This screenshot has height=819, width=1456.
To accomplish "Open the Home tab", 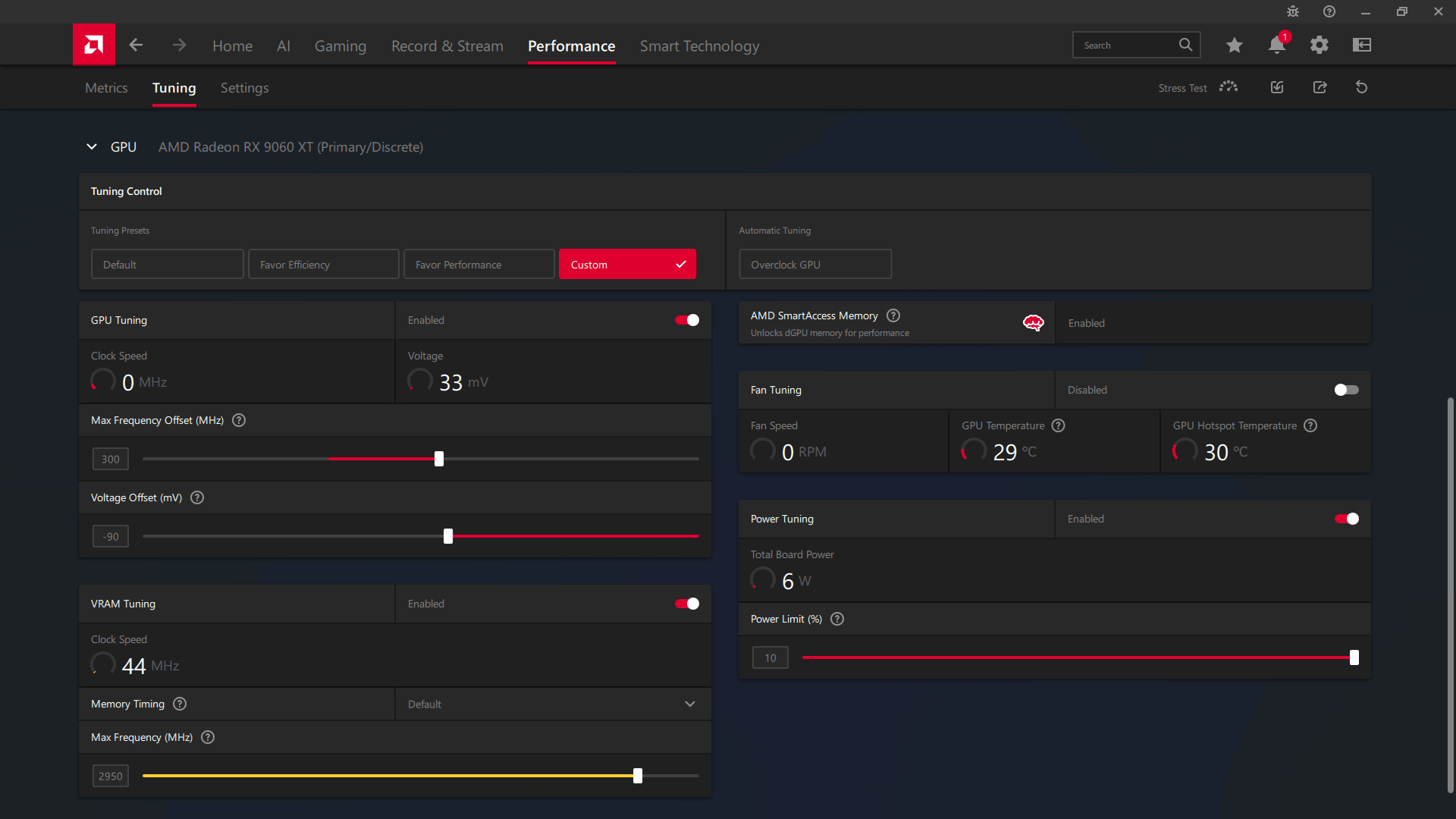I will tap(232, 46).
